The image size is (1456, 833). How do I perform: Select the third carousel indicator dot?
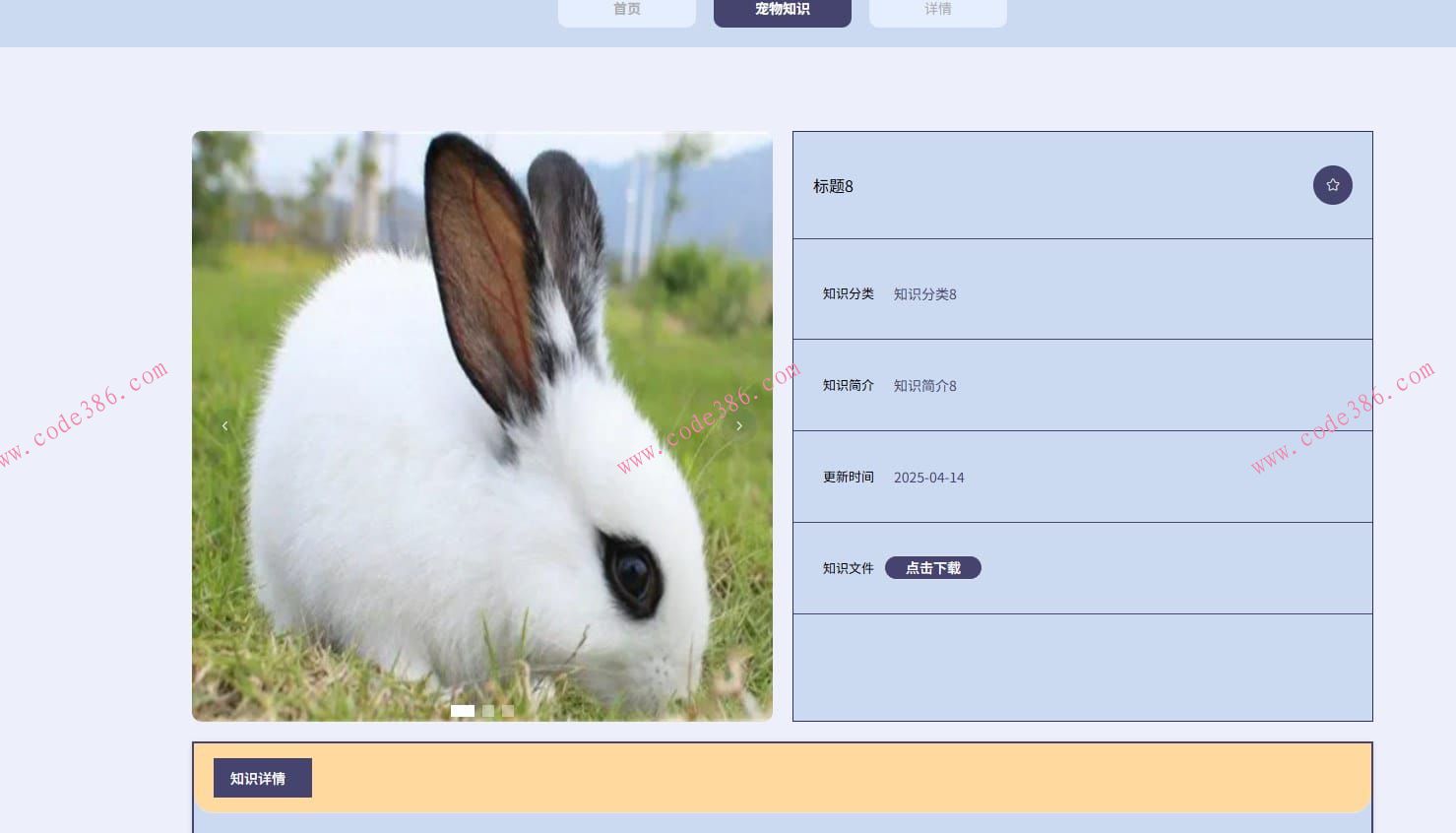click(x=508, y=711)
